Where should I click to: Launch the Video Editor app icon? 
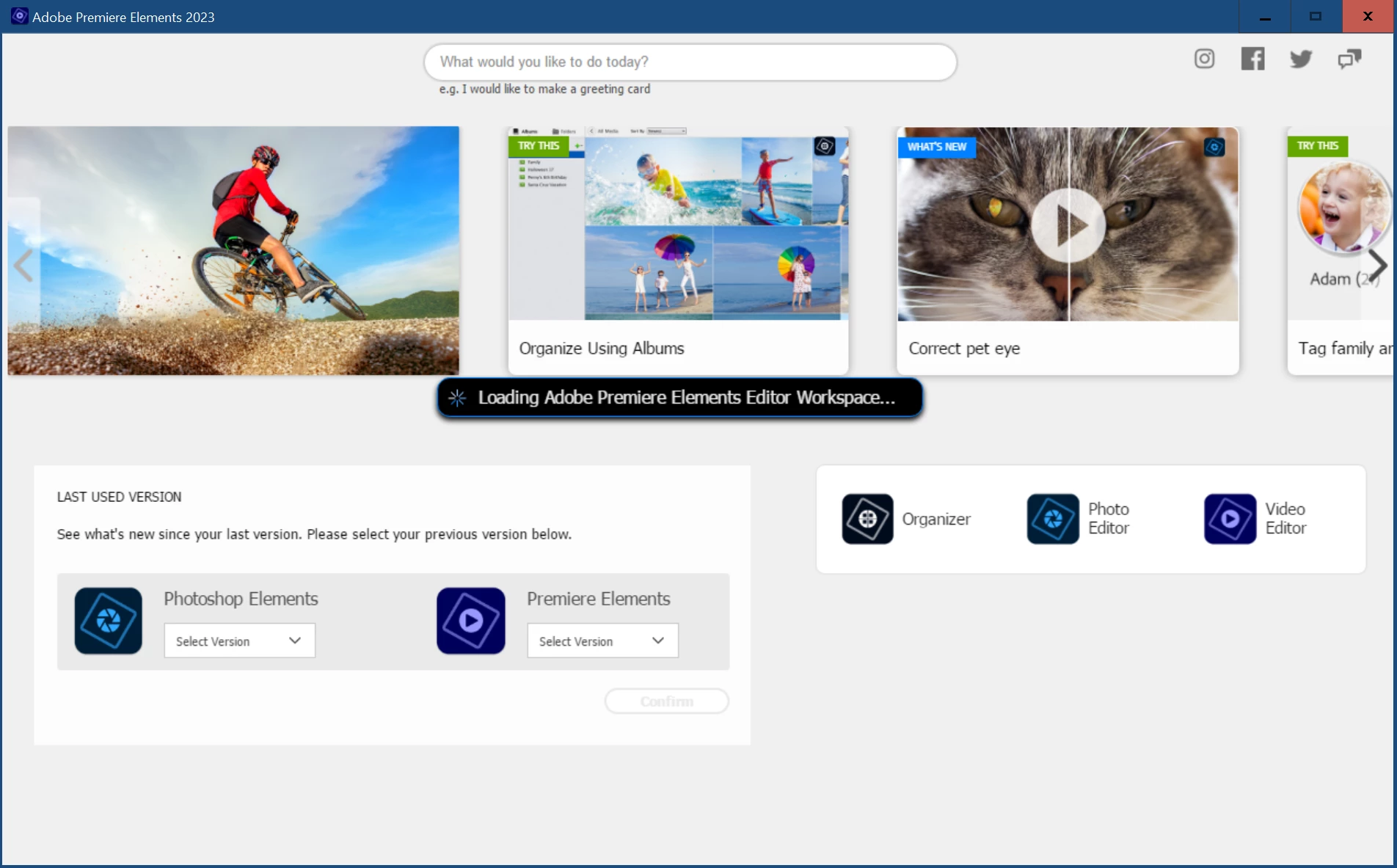pyautogui.click(x=1230, y=519)
